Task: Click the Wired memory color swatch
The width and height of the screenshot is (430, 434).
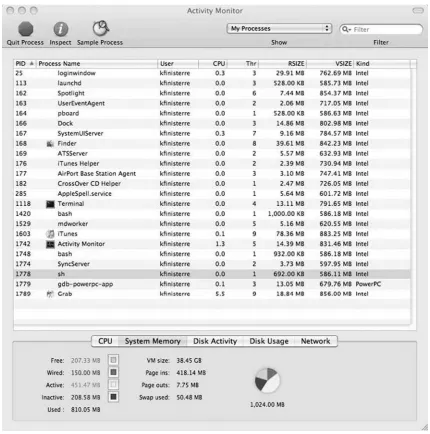Action: coord(113,372)
